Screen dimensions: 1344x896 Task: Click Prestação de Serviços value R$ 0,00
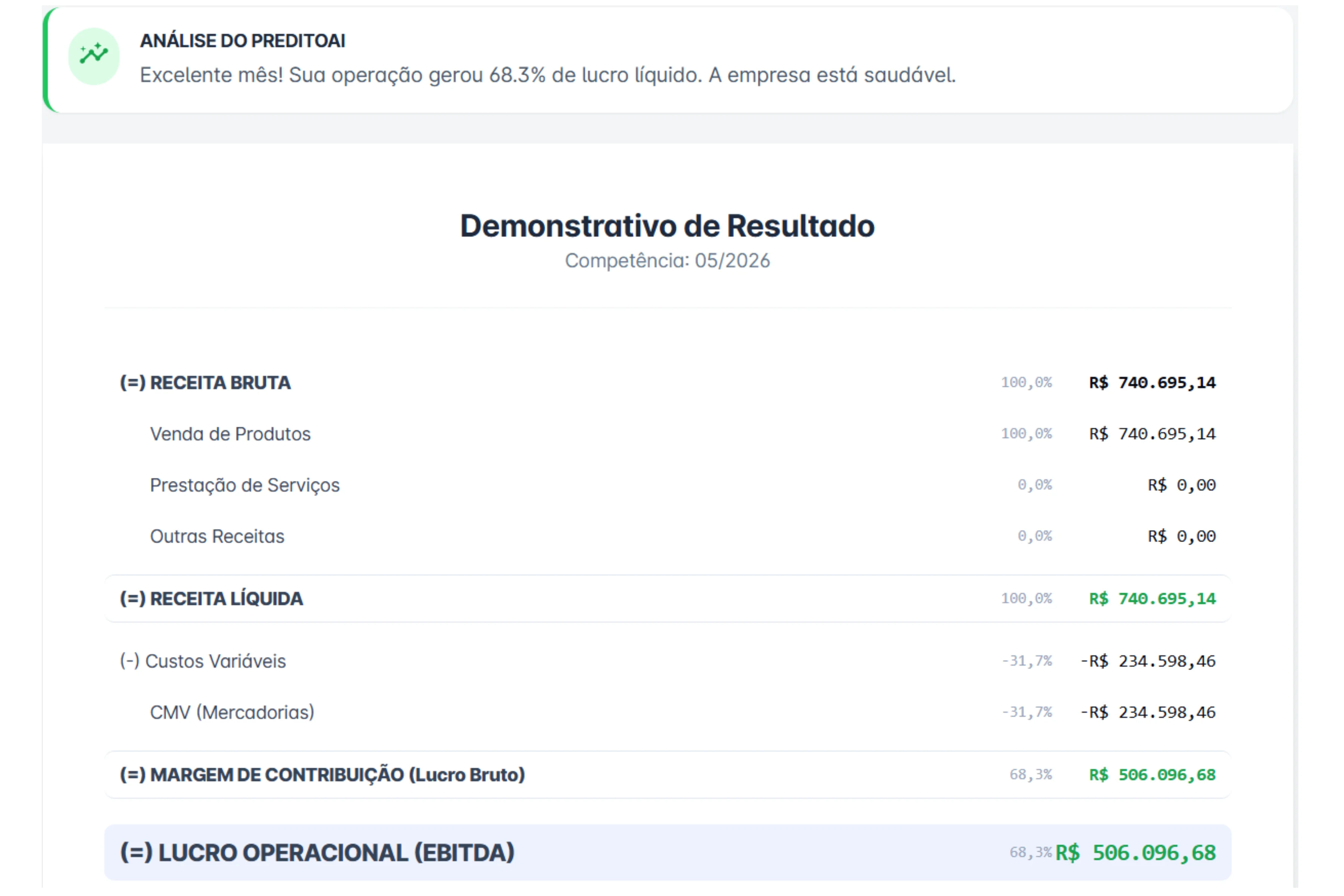click(x=1182, y=485)
